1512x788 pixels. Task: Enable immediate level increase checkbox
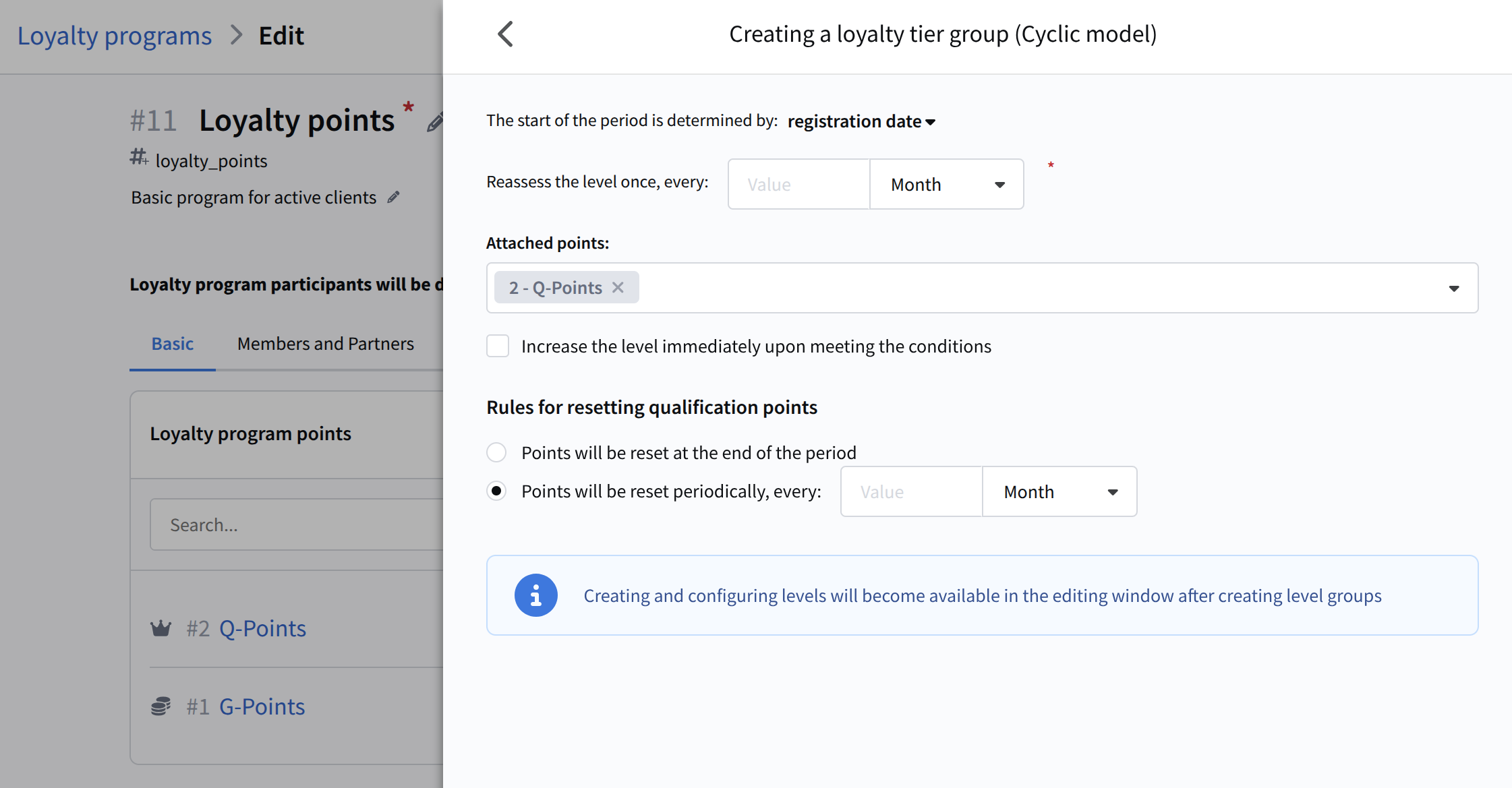tap(498, 346)
